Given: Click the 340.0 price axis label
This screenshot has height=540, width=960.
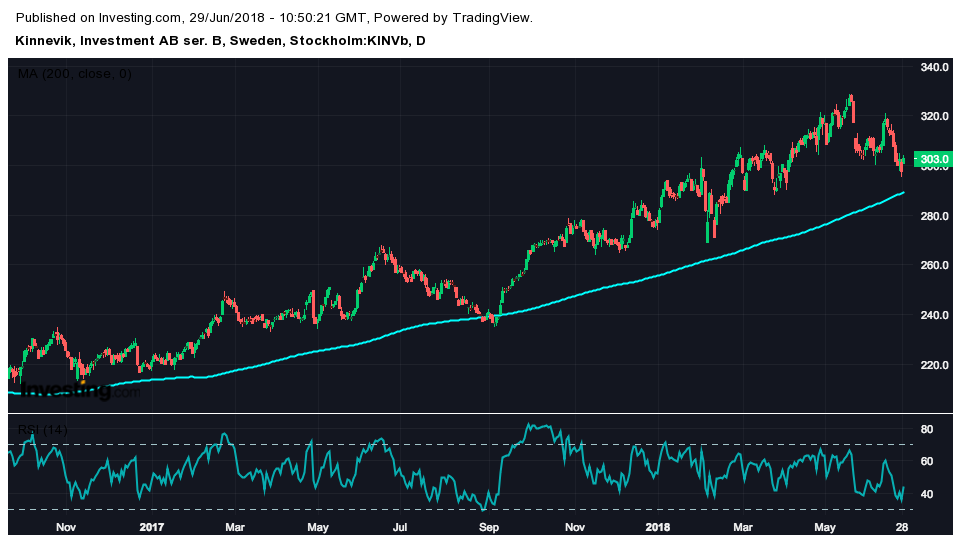Looking at the screenshot, I should [x=935, y=67].
